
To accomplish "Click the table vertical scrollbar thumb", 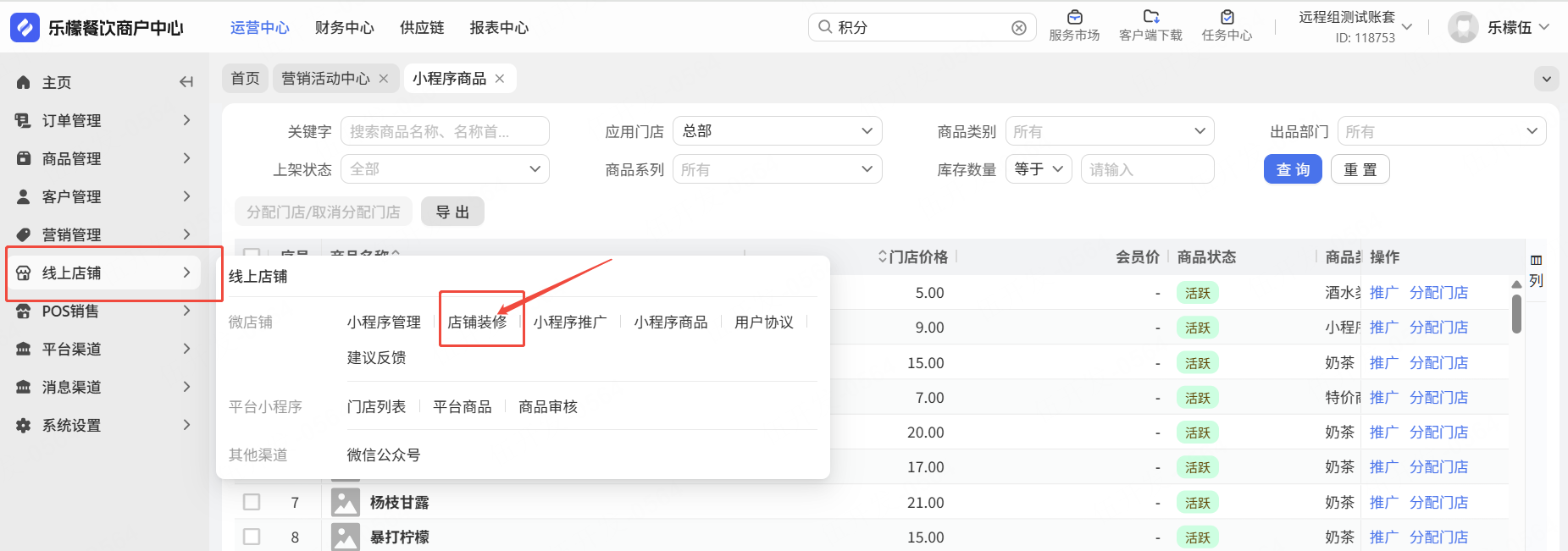I will 1516,313.
